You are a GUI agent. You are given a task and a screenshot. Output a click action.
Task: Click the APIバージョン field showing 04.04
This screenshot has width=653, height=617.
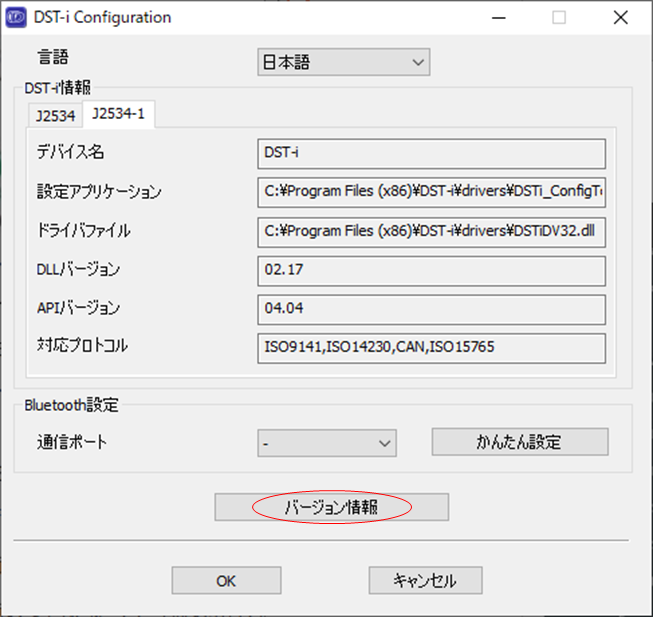coord(431,310)
